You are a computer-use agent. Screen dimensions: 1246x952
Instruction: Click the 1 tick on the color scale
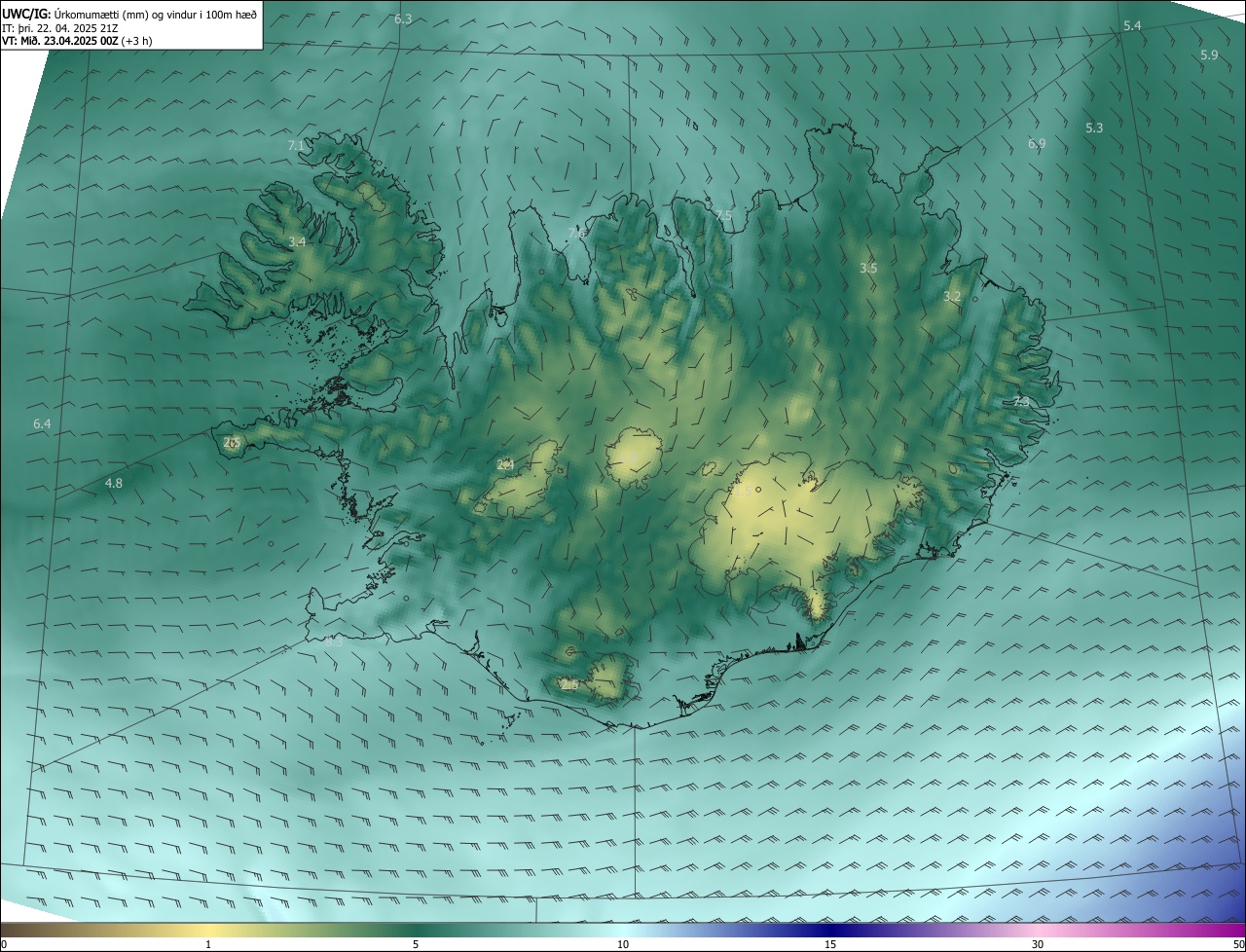(208, 944)
